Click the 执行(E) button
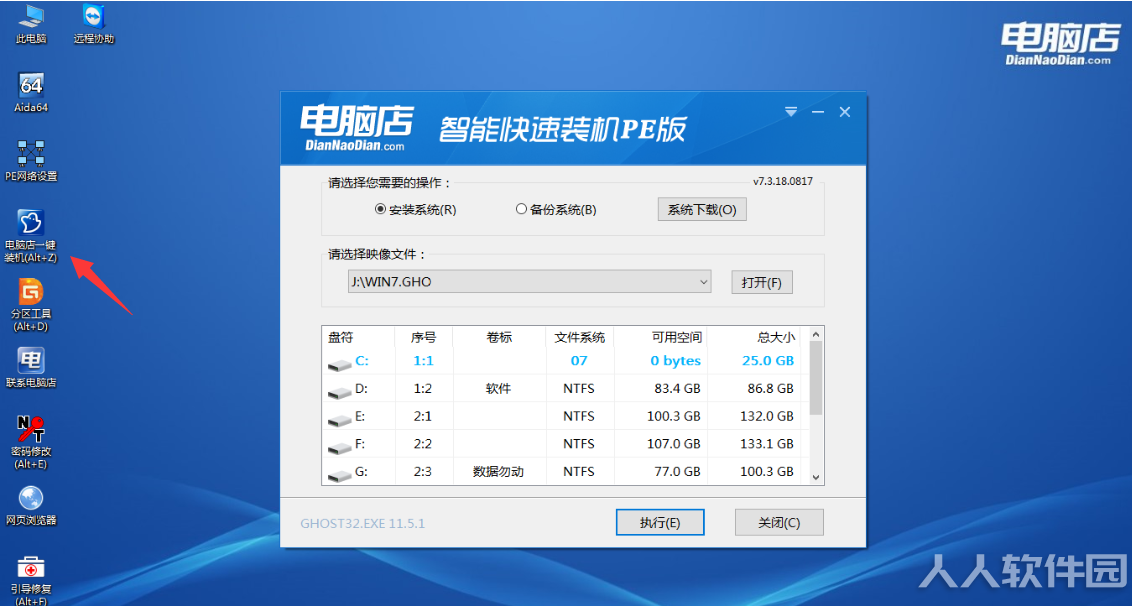This screenshot has width=1132, height=606. [660, 522]
